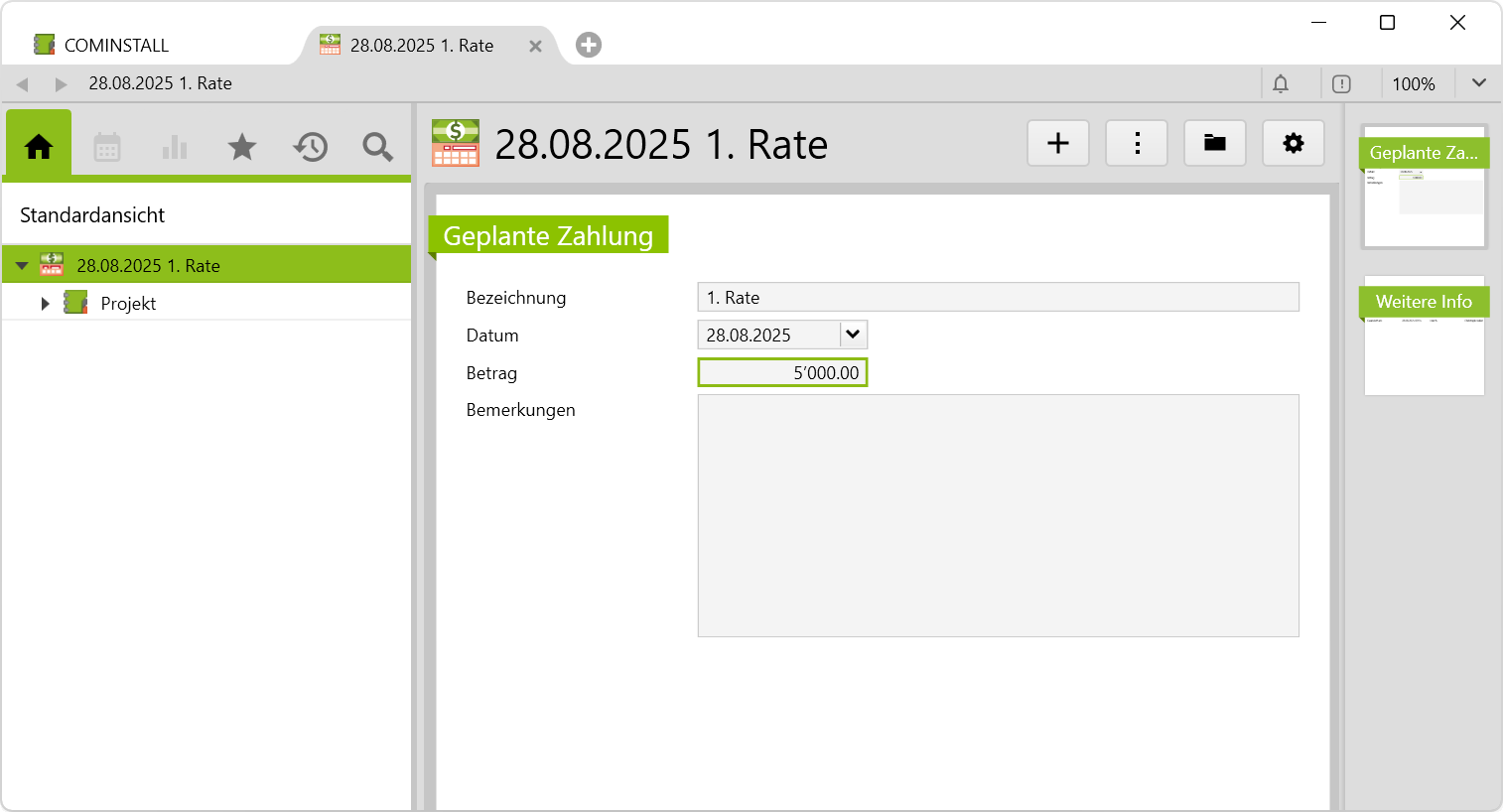Click the notification bell icon
Image resolution: width=1503 pixels, height=812 pixels.
(1281, 84)
